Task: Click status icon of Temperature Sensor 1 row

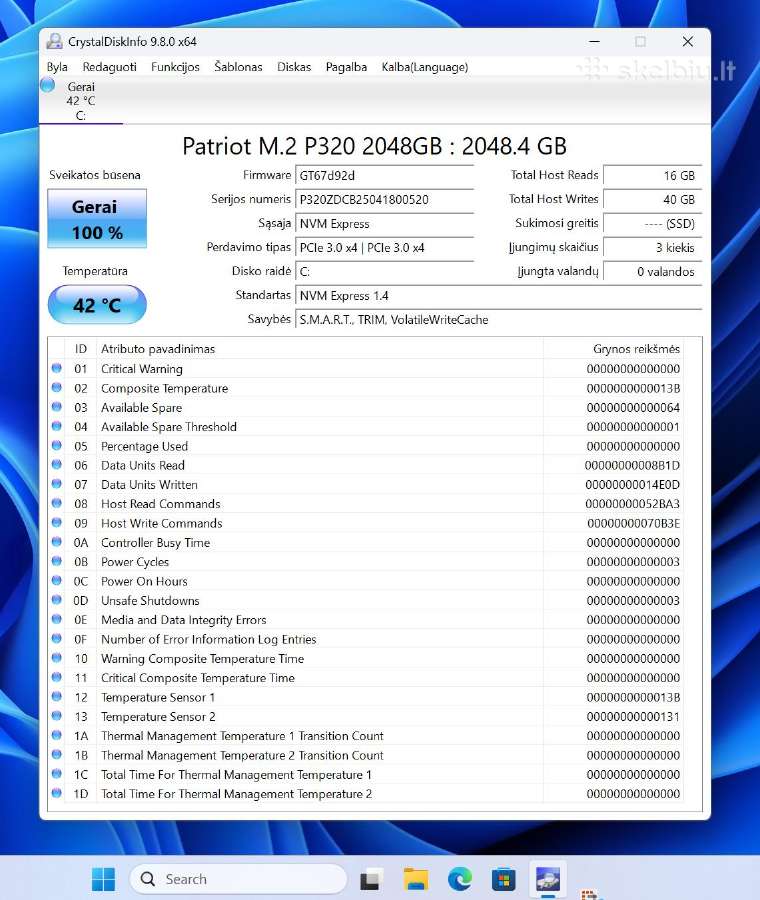Action: (x=57, y=696)
